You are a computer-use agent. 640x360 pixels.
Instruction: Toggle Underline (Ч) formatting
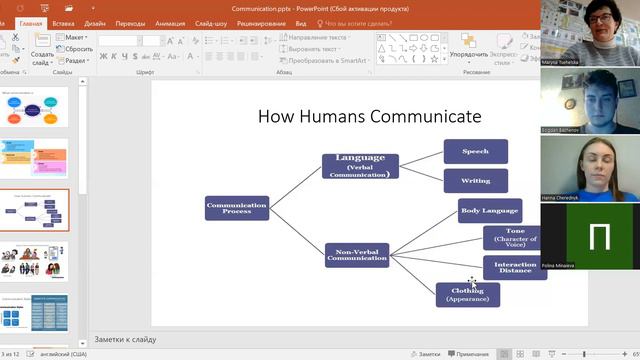(x=124, y=56)
